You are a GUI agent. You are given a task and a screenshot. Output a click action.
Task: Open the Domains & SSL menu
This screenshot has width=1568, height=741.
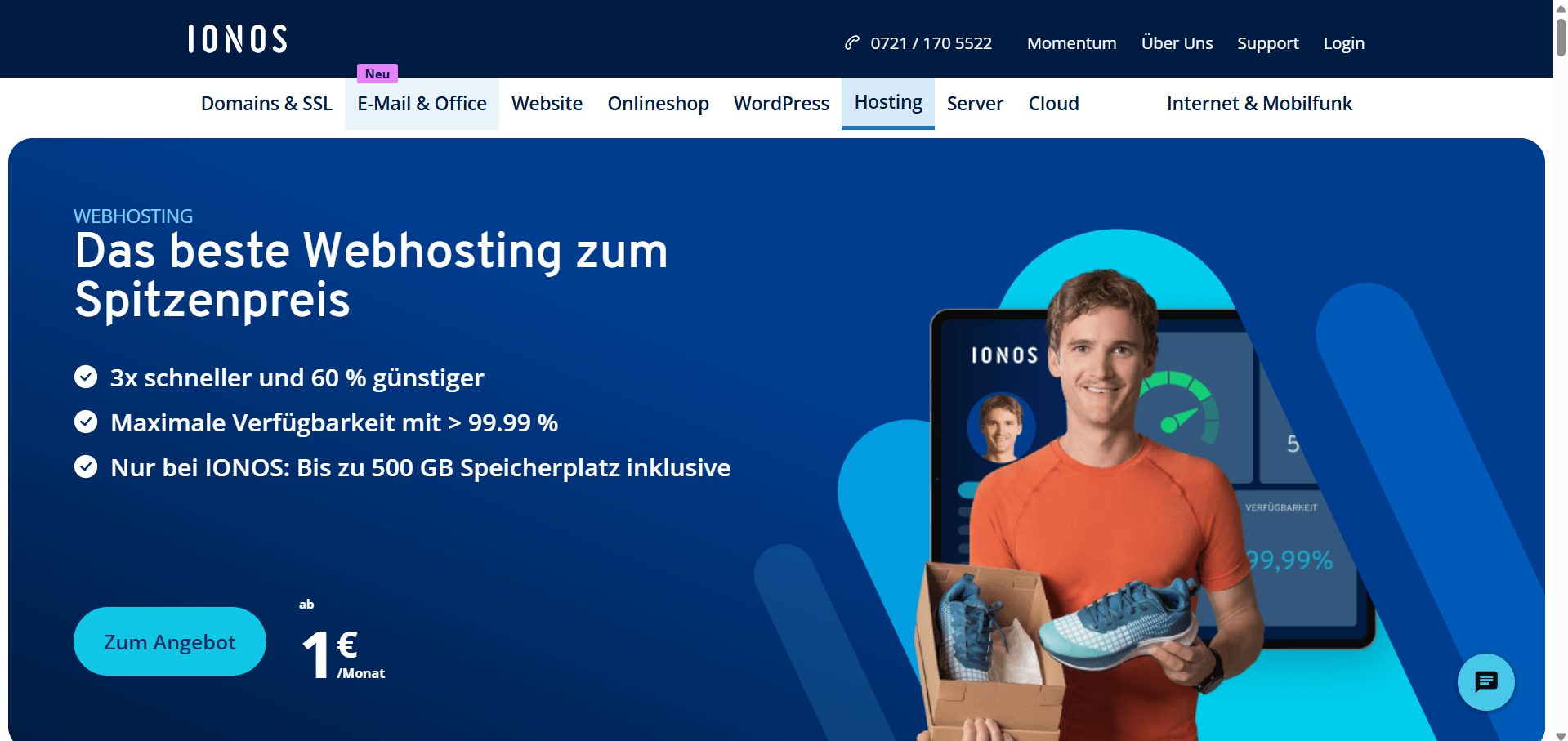pyautogui.click(x=266, y=104)
